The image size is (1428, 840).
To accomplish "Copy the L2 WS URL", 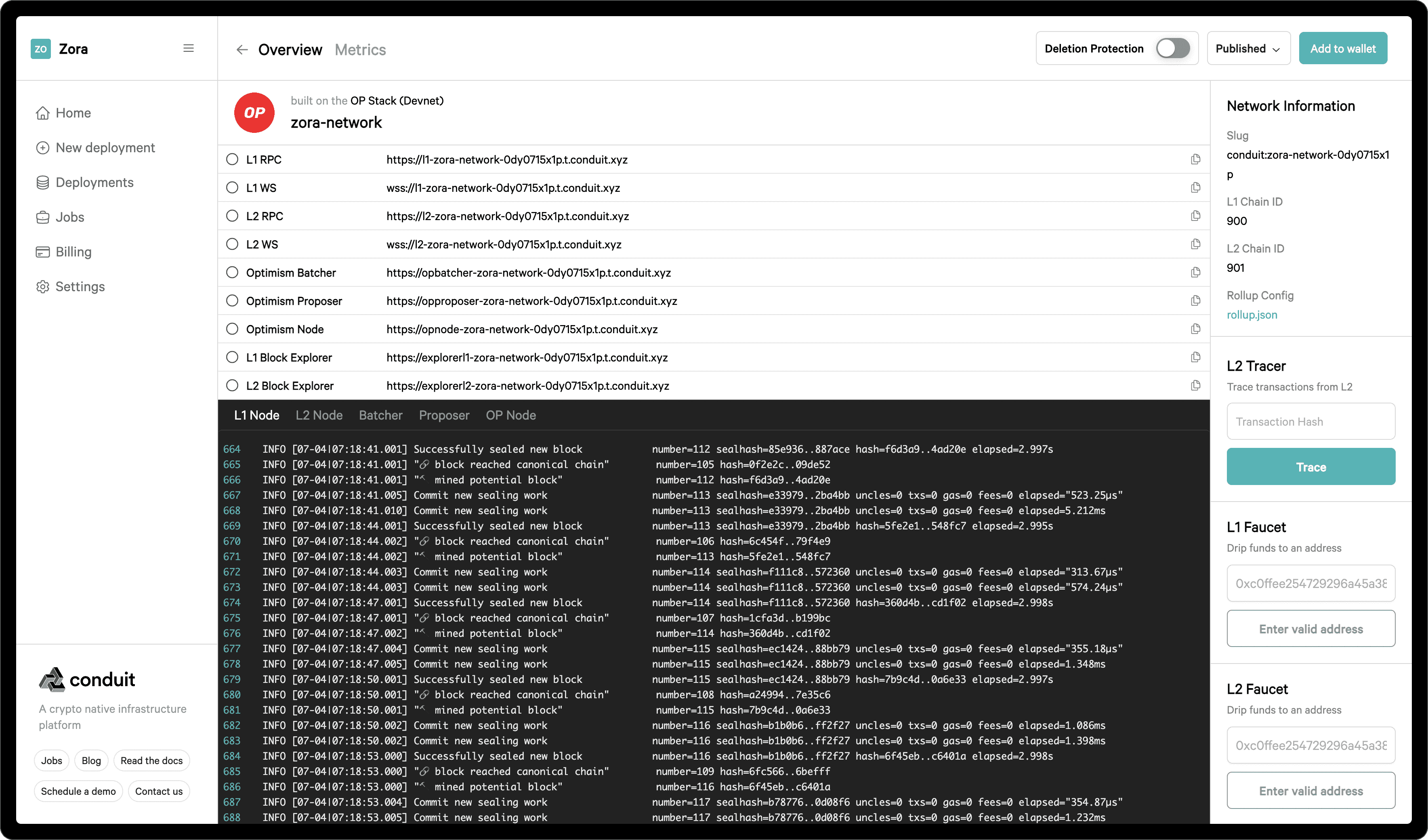I will click(x=1195, y=244).
